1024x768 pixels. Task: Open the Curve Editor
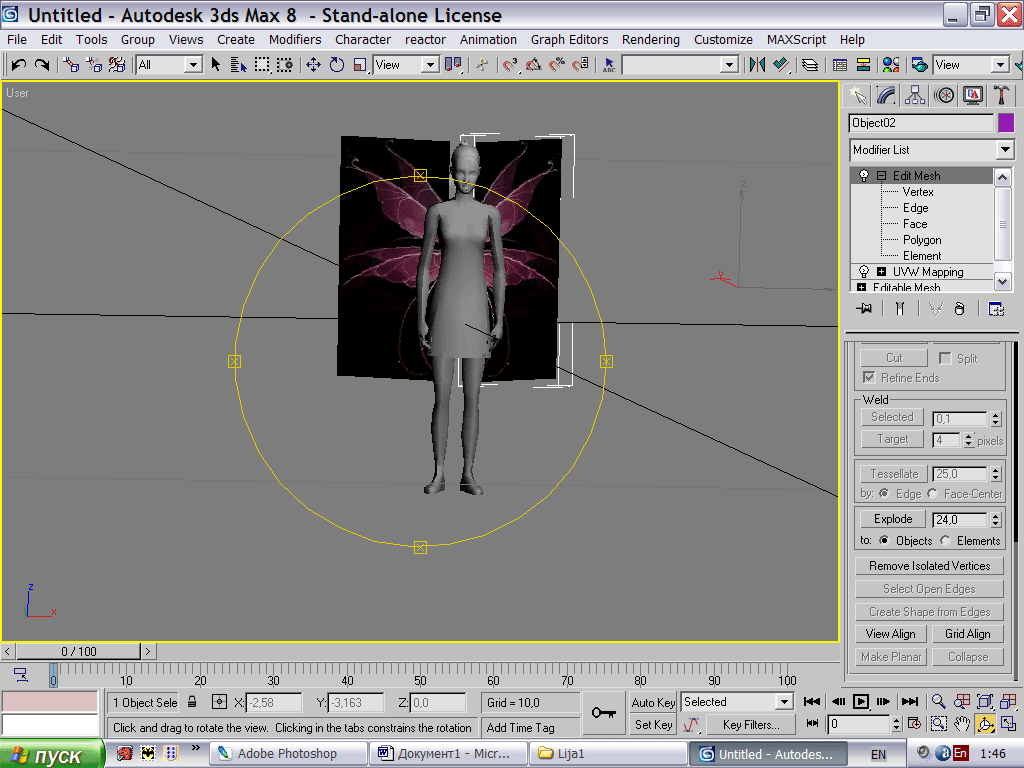840,65
